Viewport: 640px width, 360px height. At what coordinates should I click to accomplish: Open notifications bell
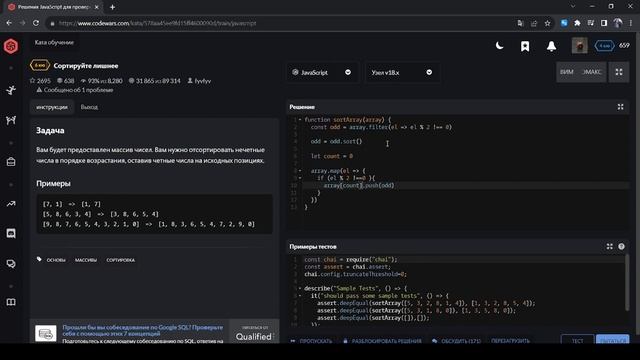pos(551,46)
